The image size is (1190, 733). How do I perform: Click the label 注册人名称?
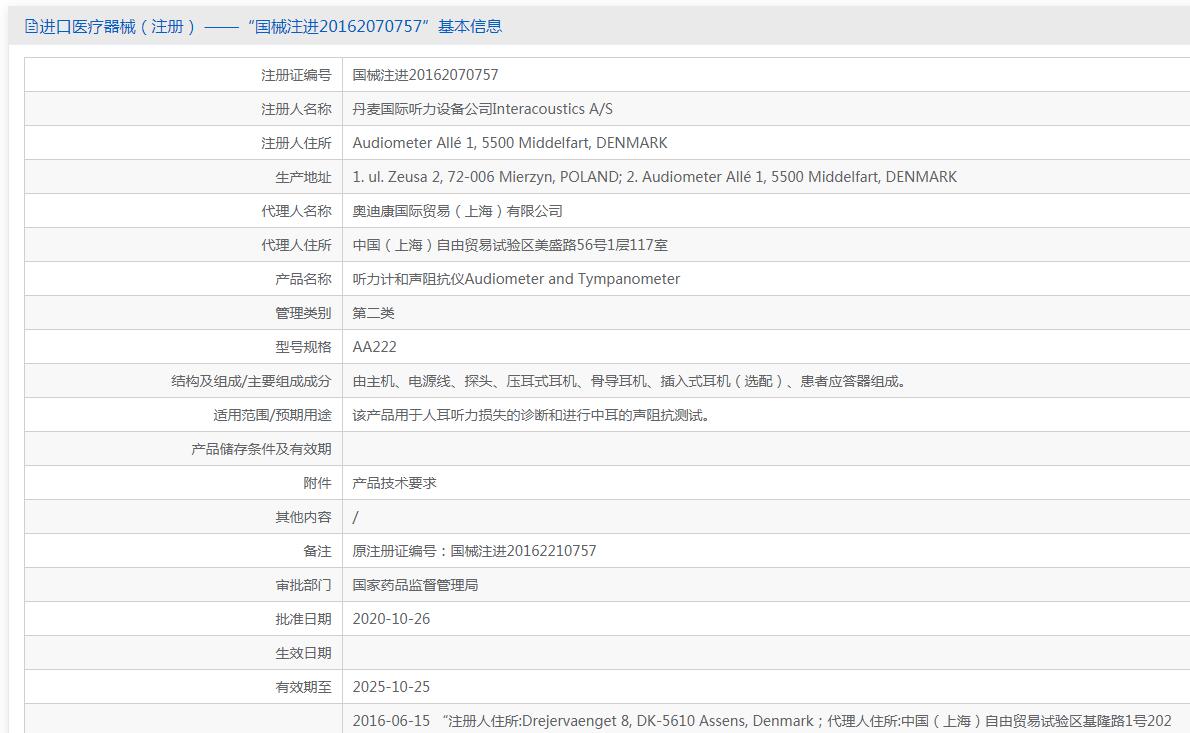296,109
